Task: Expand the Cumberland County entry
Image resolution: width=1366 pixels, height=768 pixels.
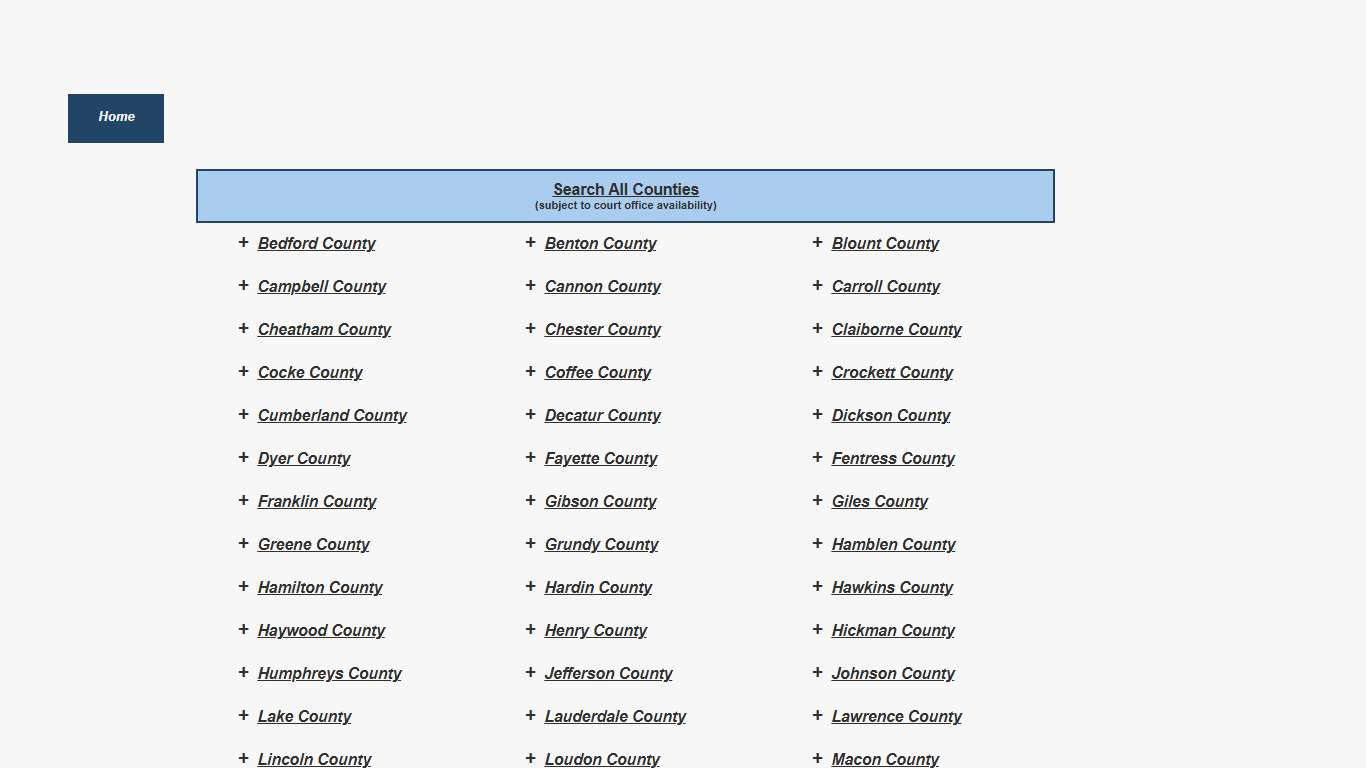Action: point(244,415)
